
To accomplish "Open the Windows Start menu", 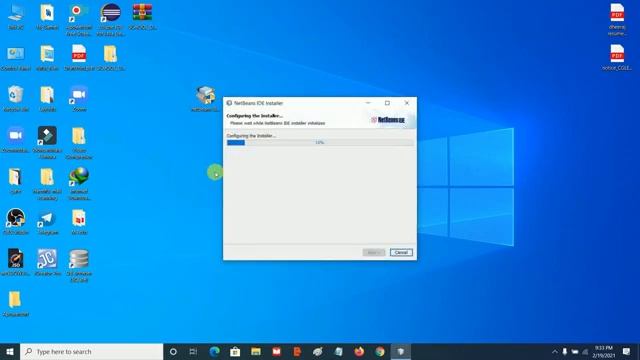I will click(10, 351).
